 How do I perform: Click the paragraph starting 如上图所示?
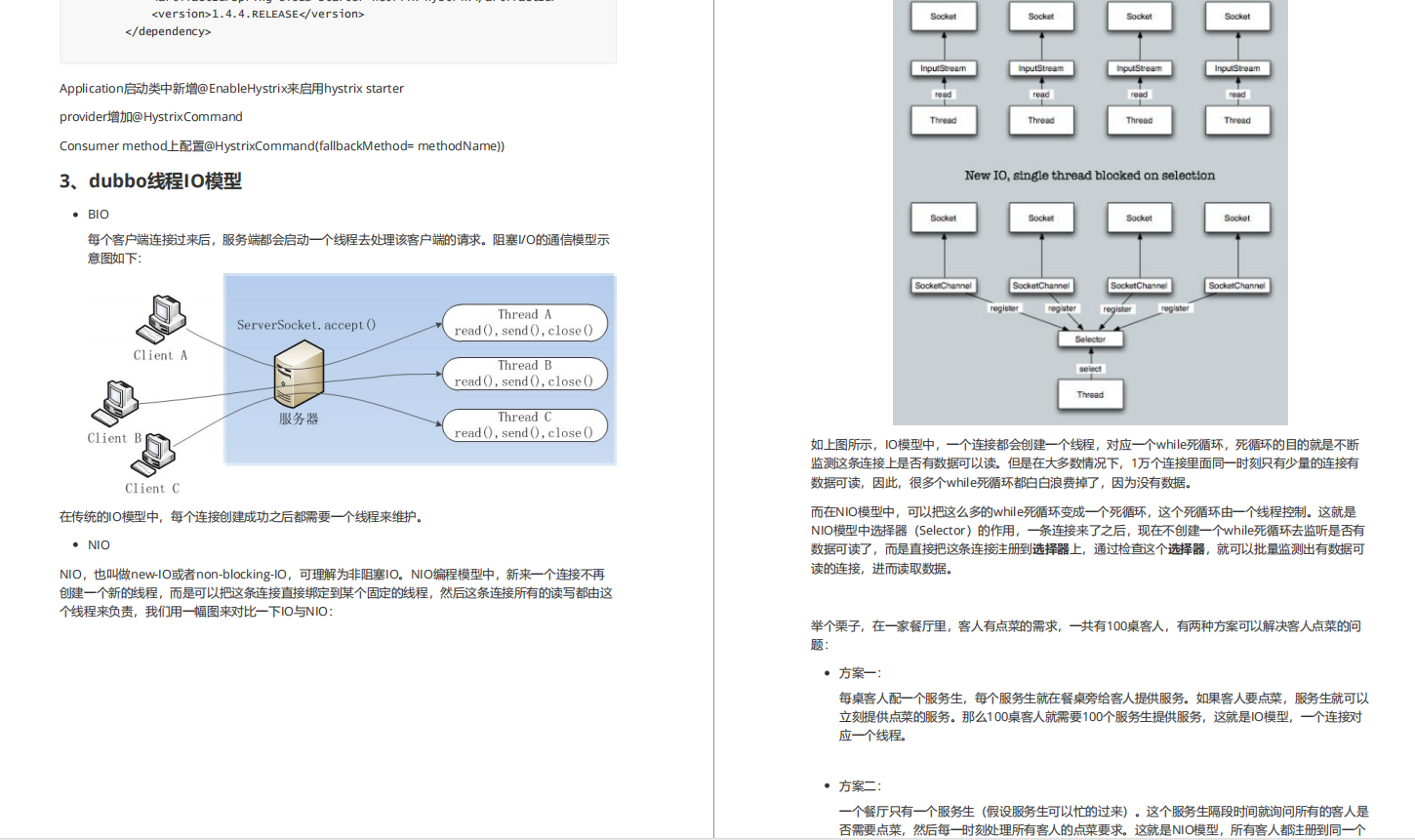click(x=1085, y=463)
